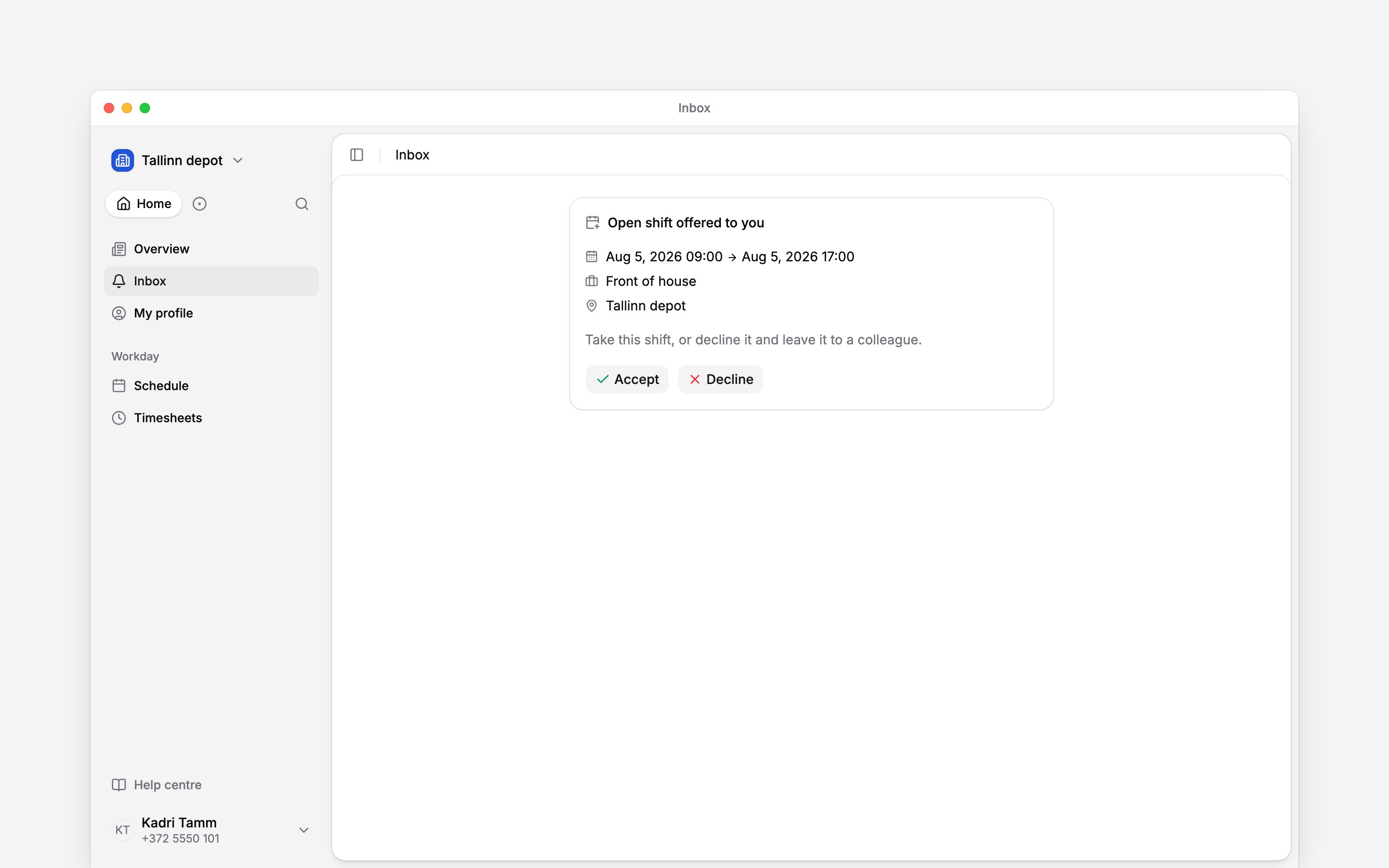Viewport: 1389px width, 868px height.
Task: Click the Schedule calendar icon
Action: point(119,386)
